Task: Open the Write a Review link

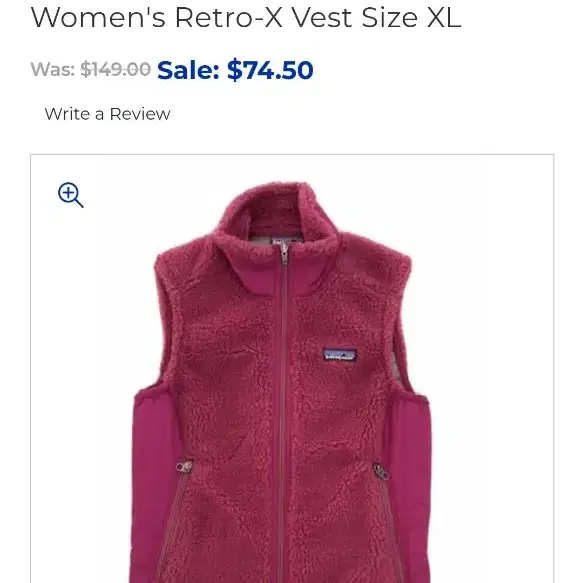Action: (107, 114)
